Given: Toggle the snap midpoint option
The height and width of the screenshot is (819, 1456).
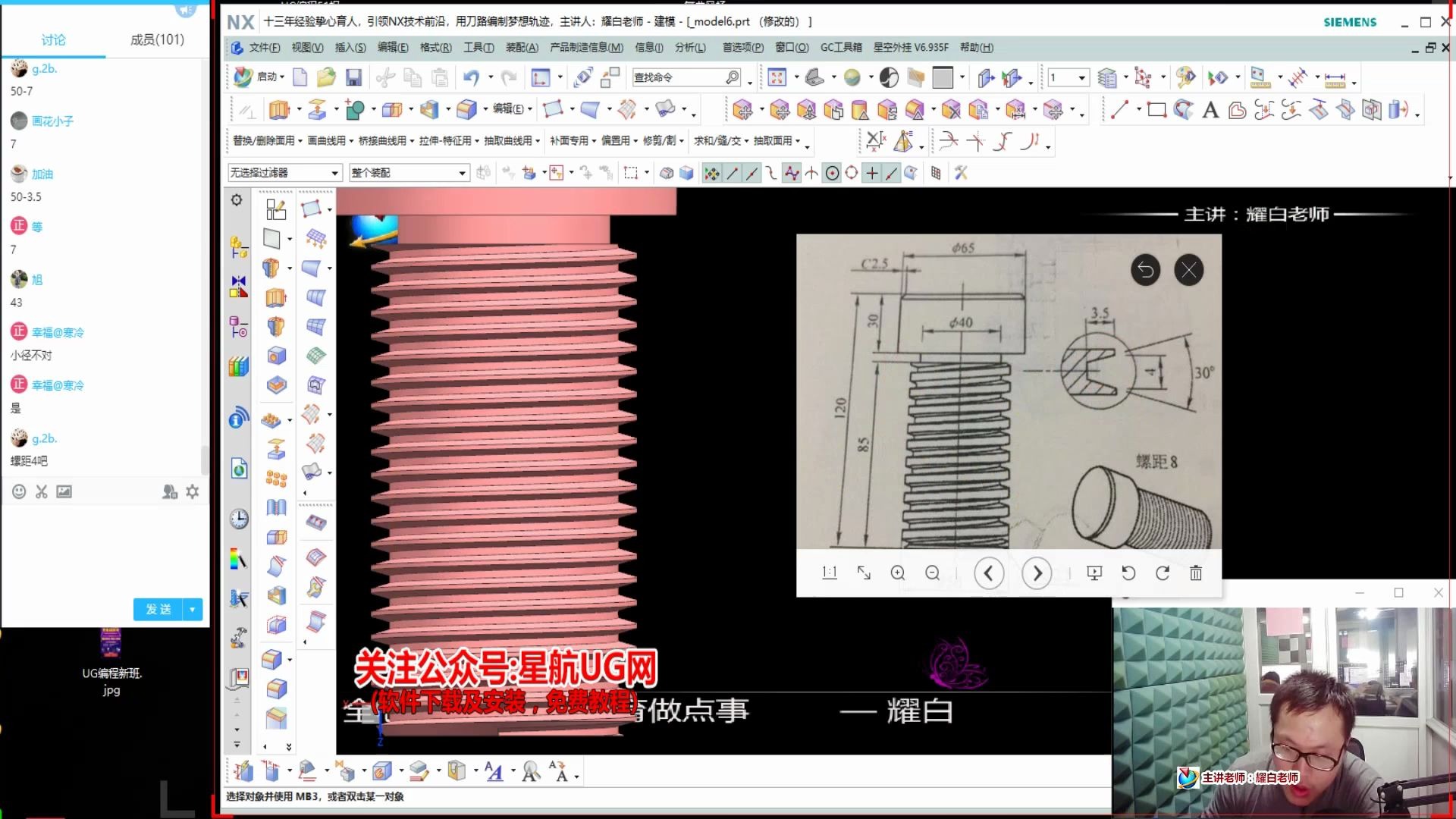Looking at the screenshot, I should [752, 174].
